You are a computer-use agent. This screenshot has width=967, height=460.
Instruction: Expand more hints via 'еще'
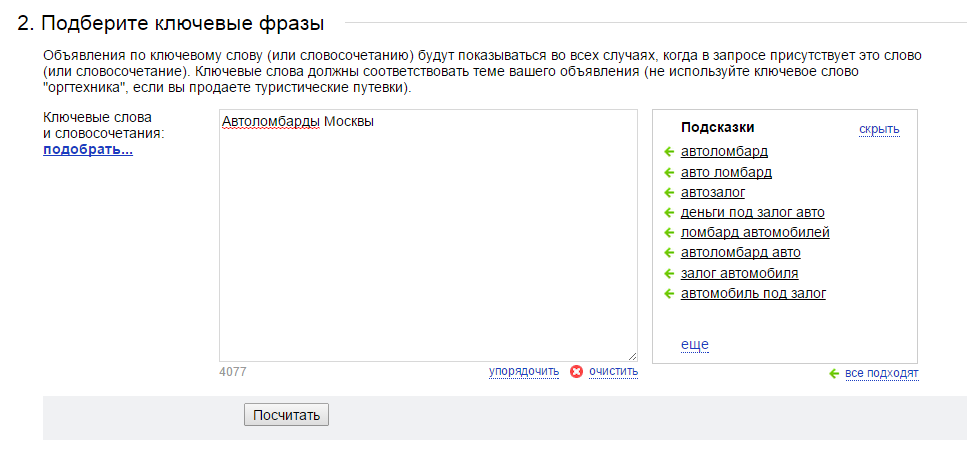pos(694,345)
